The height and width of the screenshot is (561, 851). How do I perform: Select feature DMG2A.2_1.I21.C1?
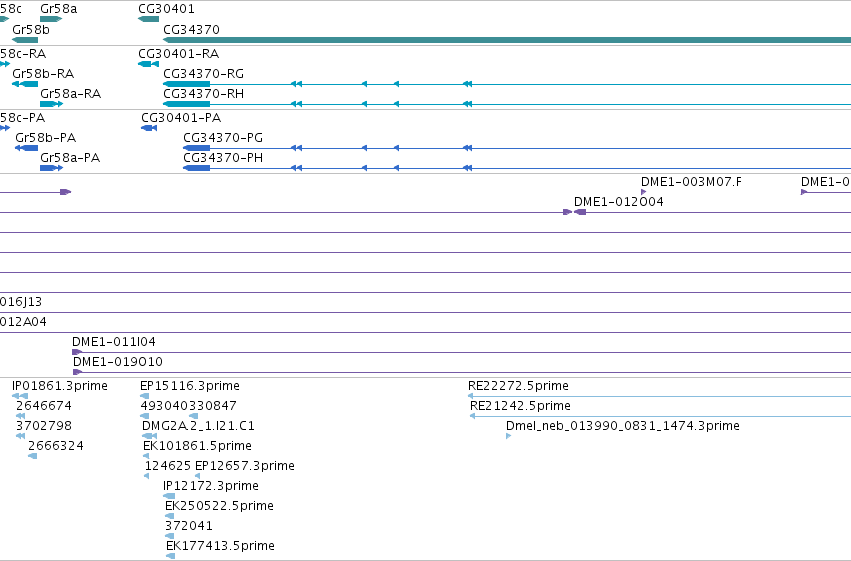click(149, 436)
